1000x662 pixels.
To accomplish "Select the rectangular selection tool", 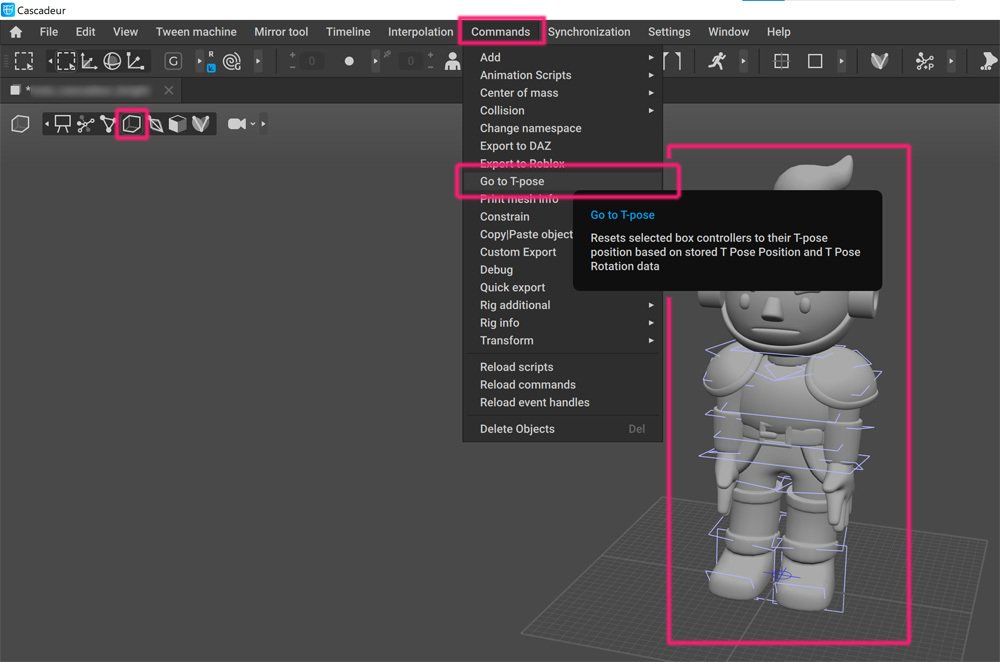I will pyautogui.click(x=24, y=61).
